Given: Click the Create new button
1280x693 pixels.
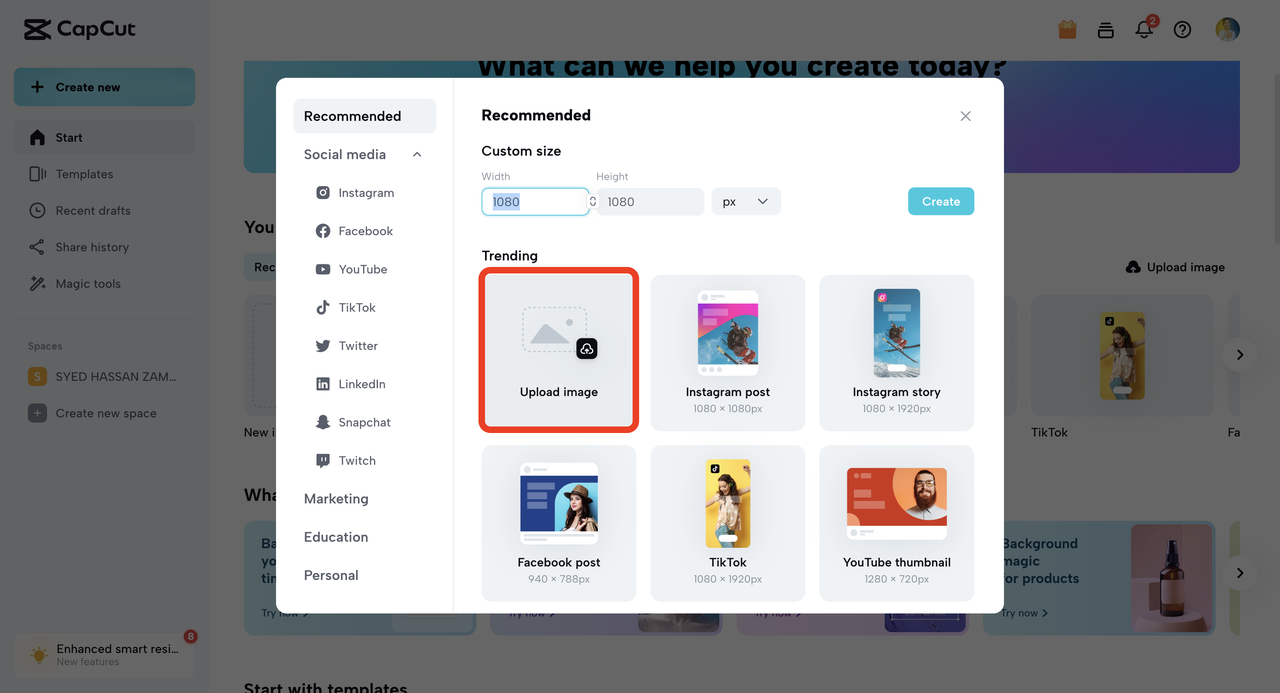Looking at the screenshot, I should tap(104, 87).
